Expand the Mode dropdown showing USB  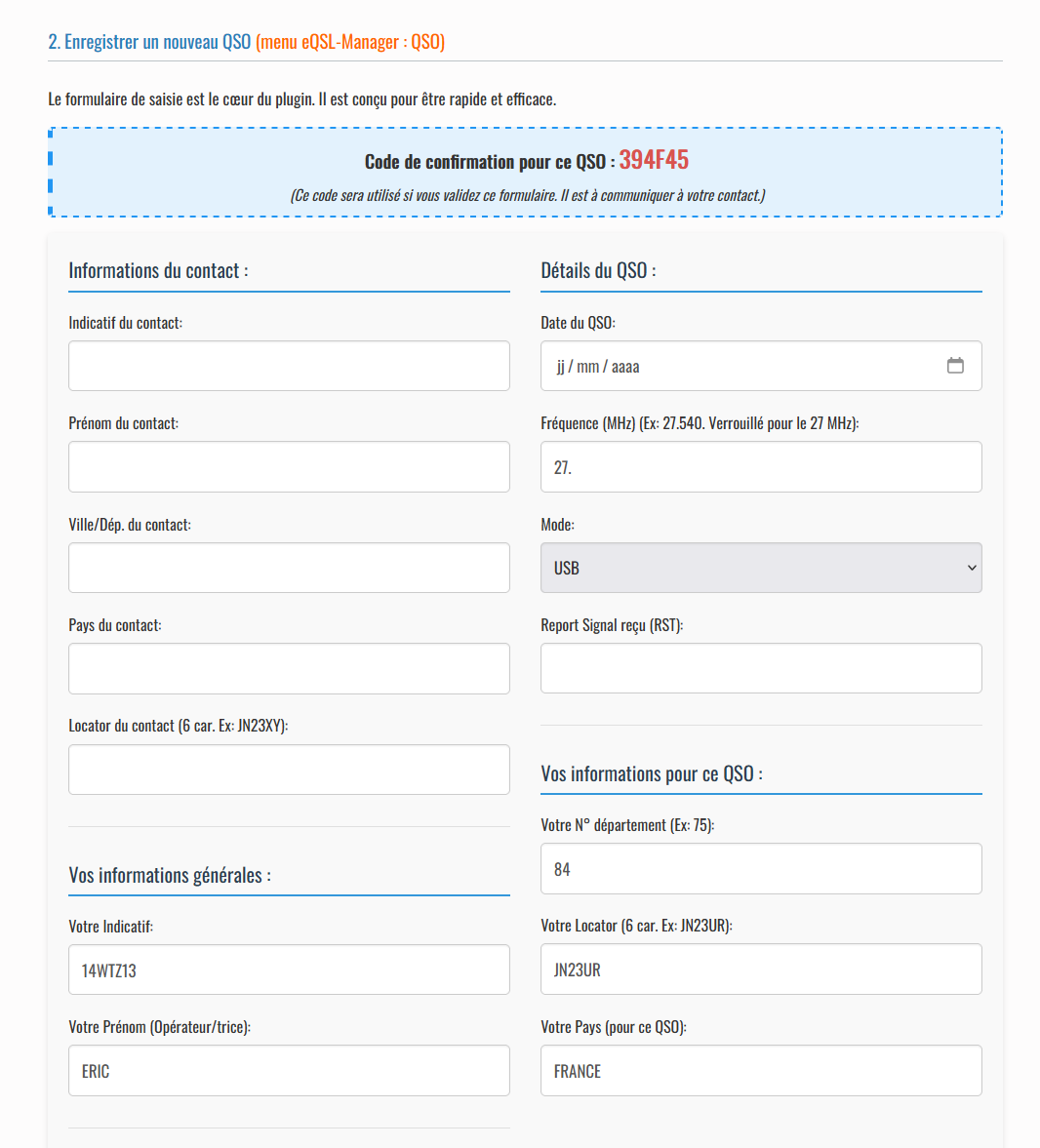pos(761,568)
